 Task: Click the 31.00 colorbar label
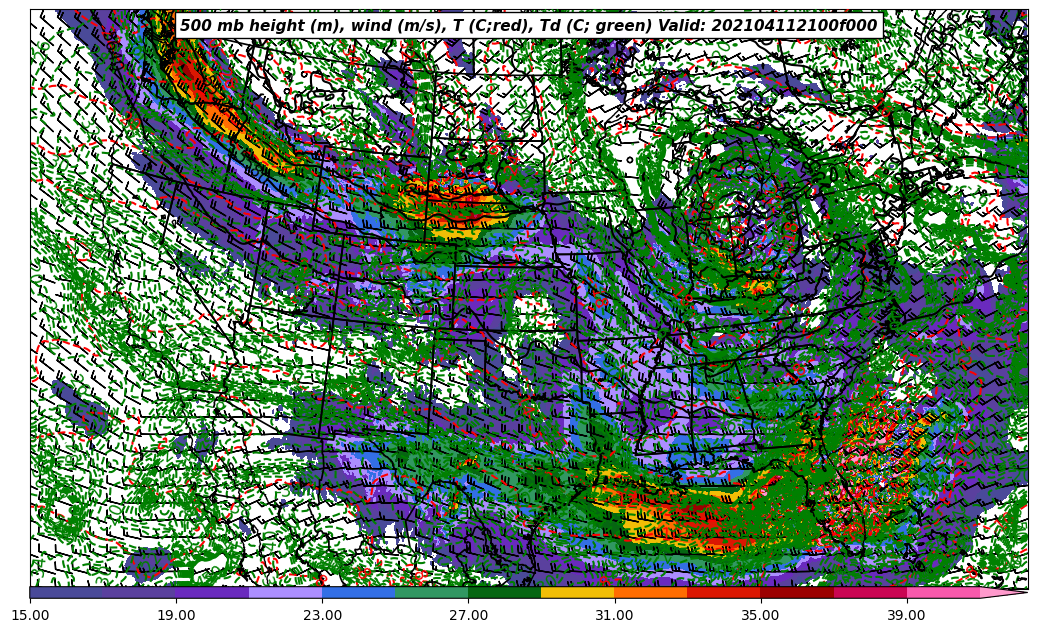tap(614, 615)
